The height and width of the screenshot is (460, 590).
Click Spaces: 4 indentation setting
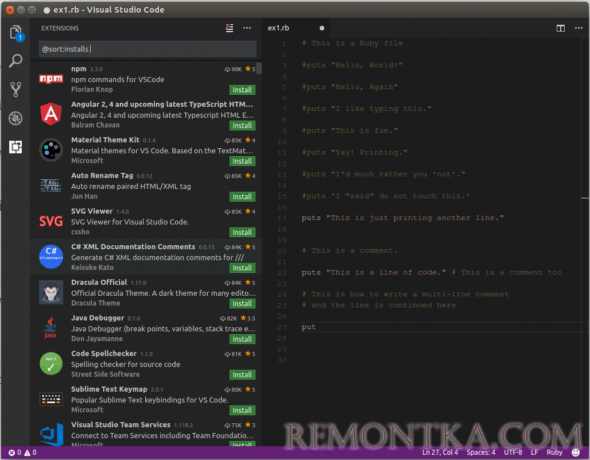tap(481, 452)
